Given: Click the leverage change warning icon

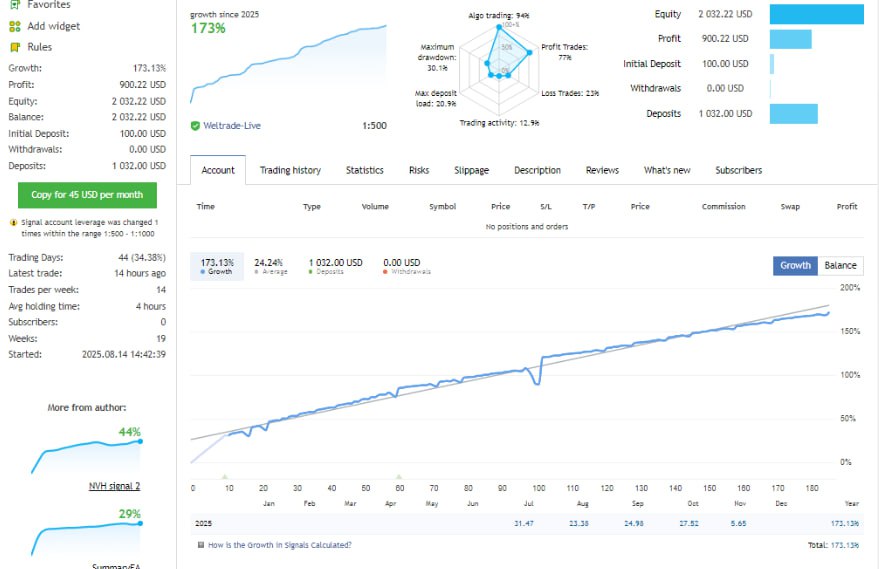Looking at the screenshot, I should tap(13, 222).
